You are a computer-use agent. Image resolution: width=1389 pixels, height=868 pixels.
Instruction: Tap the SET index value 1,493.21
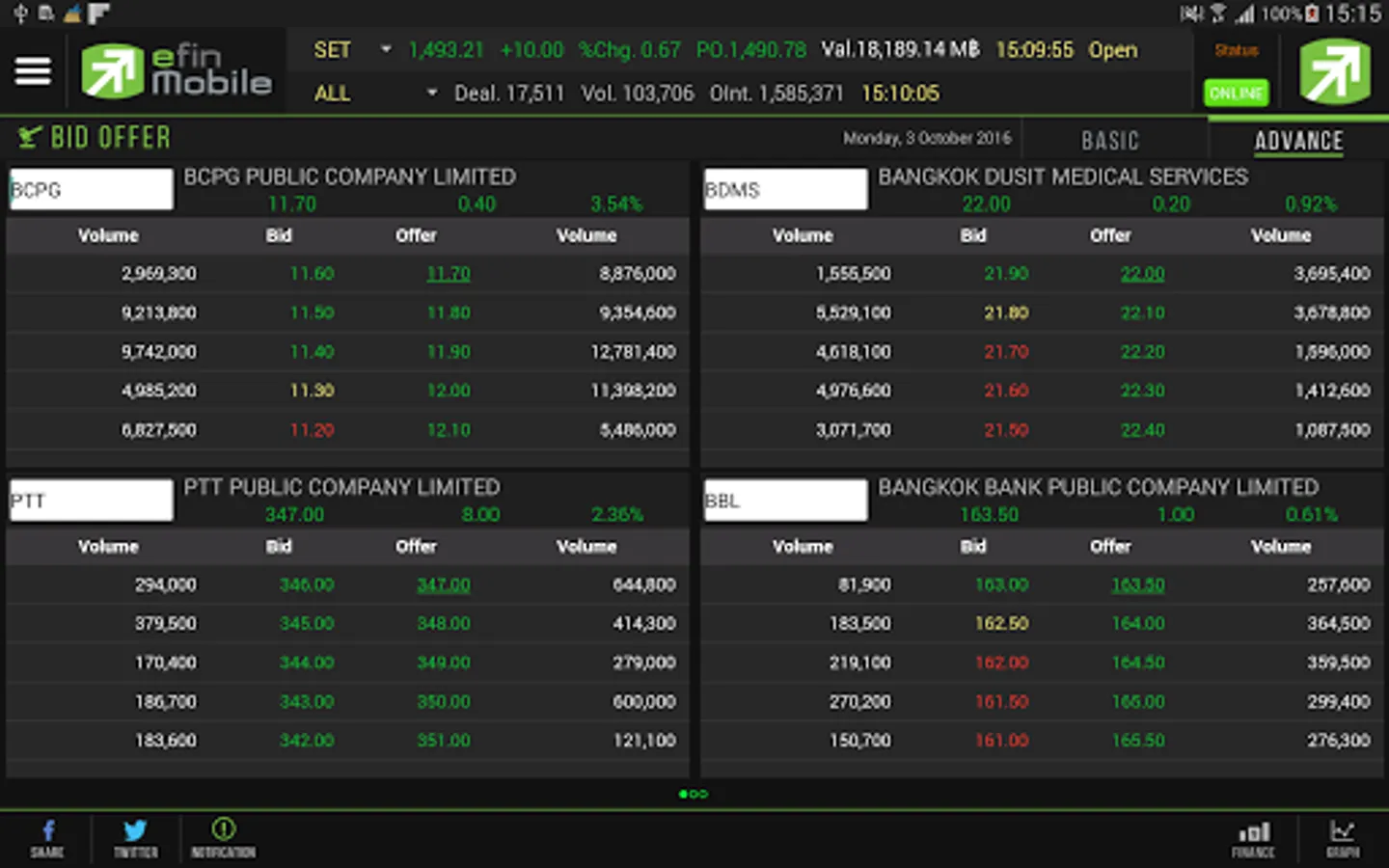446,50
